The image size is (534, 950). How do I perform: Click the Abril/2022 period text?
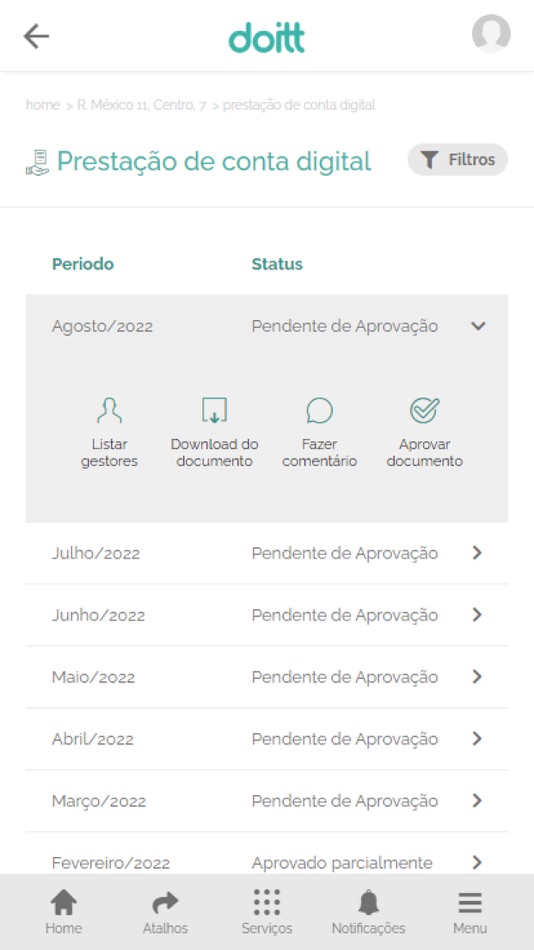93,739
